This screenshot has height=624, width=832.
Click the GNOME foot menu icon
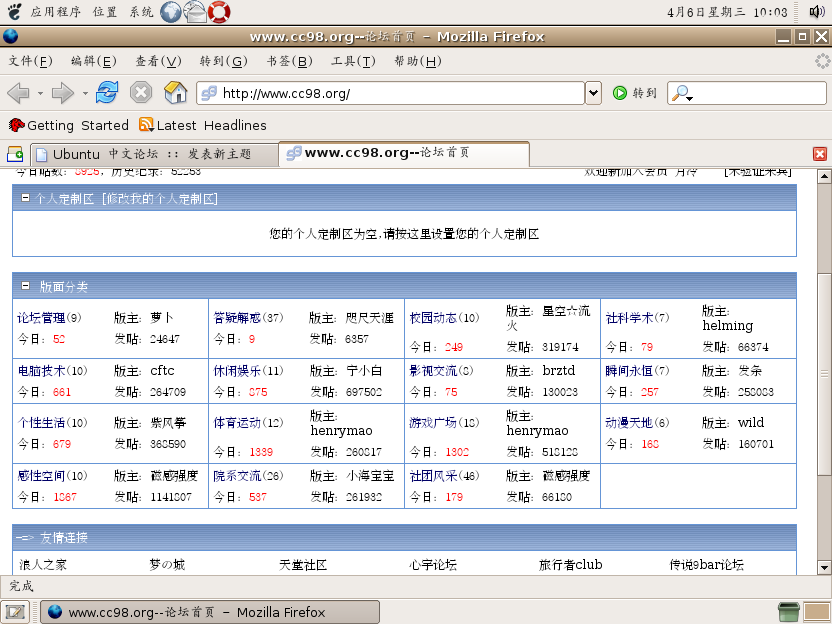point(14,11)
